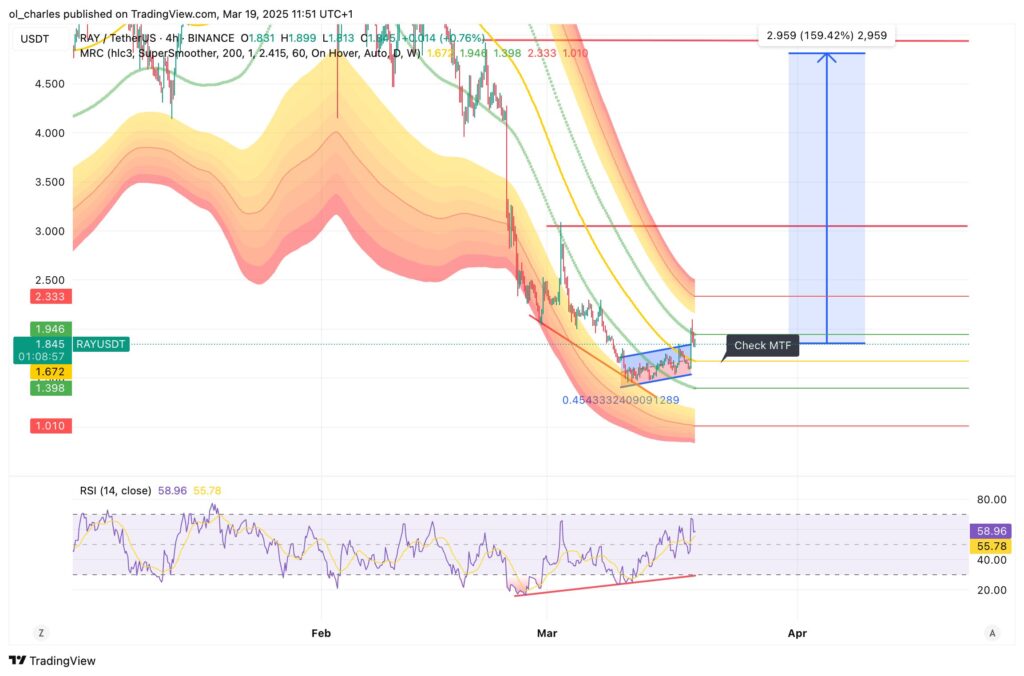The width and height of the screenshot is (1024, 676).
Task: Click the Apr marker on time axis
Action: [797, 632]
